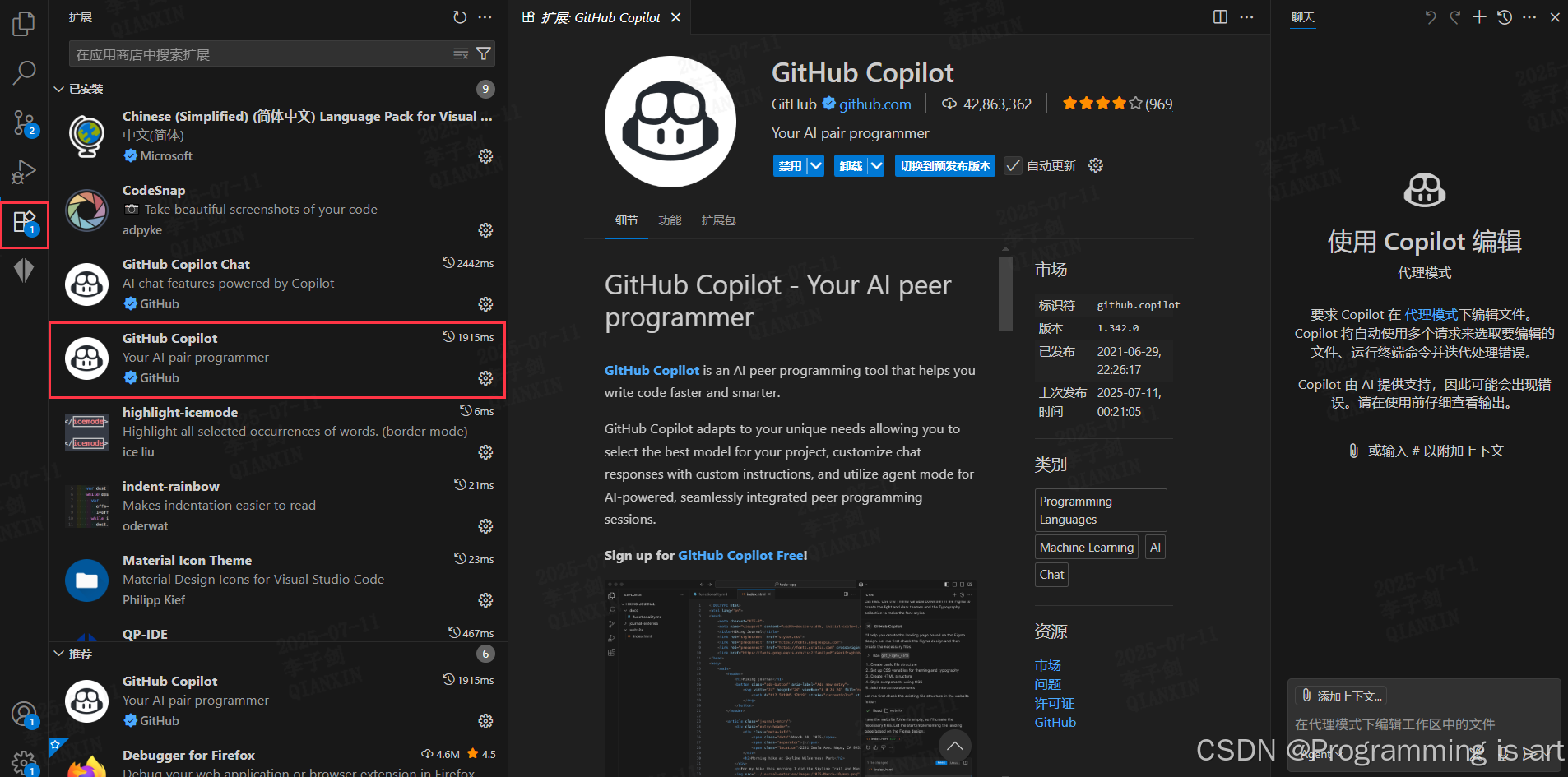Clear extension search results icon
This screenshot has width=1568, height=777.
click(x=461, y=54)
